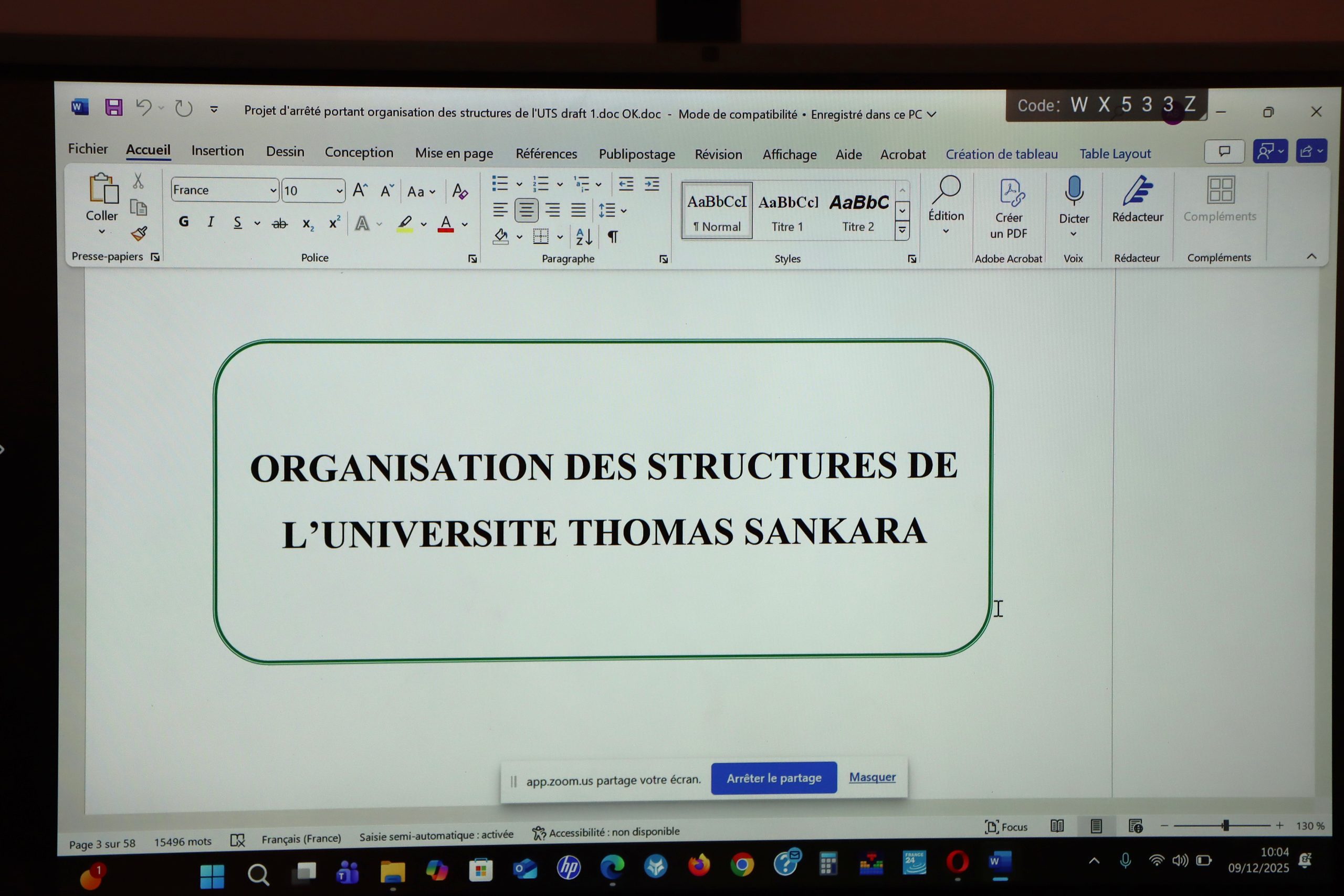This screenshot has width=1344, height=896.
Task: Click Arrêter le partage button
Action: click(773, 778)
